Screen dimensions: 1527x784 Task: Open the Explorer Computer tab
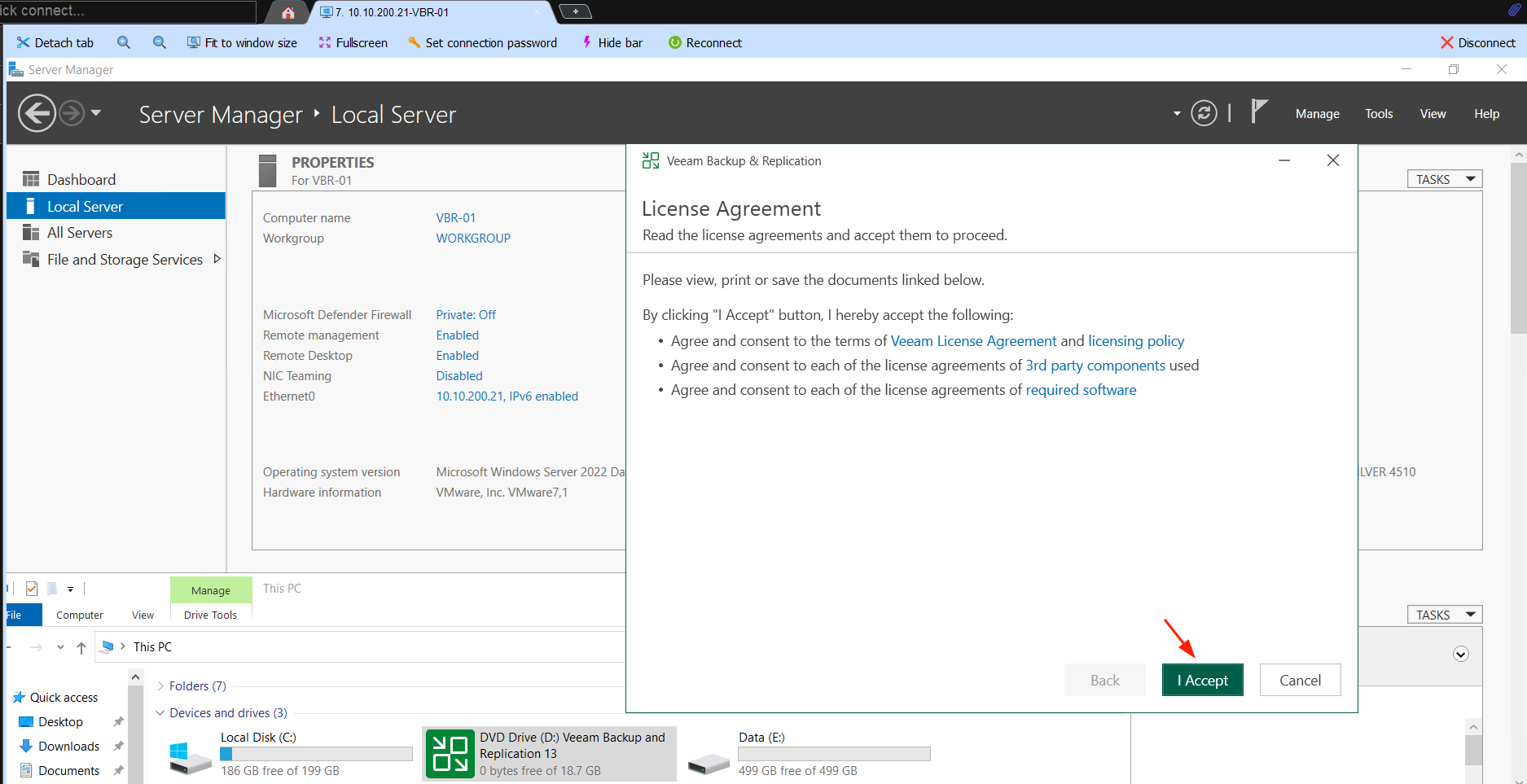[x=80, y=615]
